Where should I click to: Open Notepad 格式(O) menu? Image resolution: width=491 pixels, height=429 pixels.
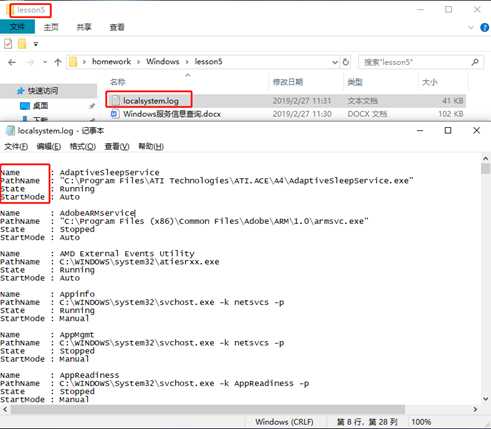click(82, 146)
